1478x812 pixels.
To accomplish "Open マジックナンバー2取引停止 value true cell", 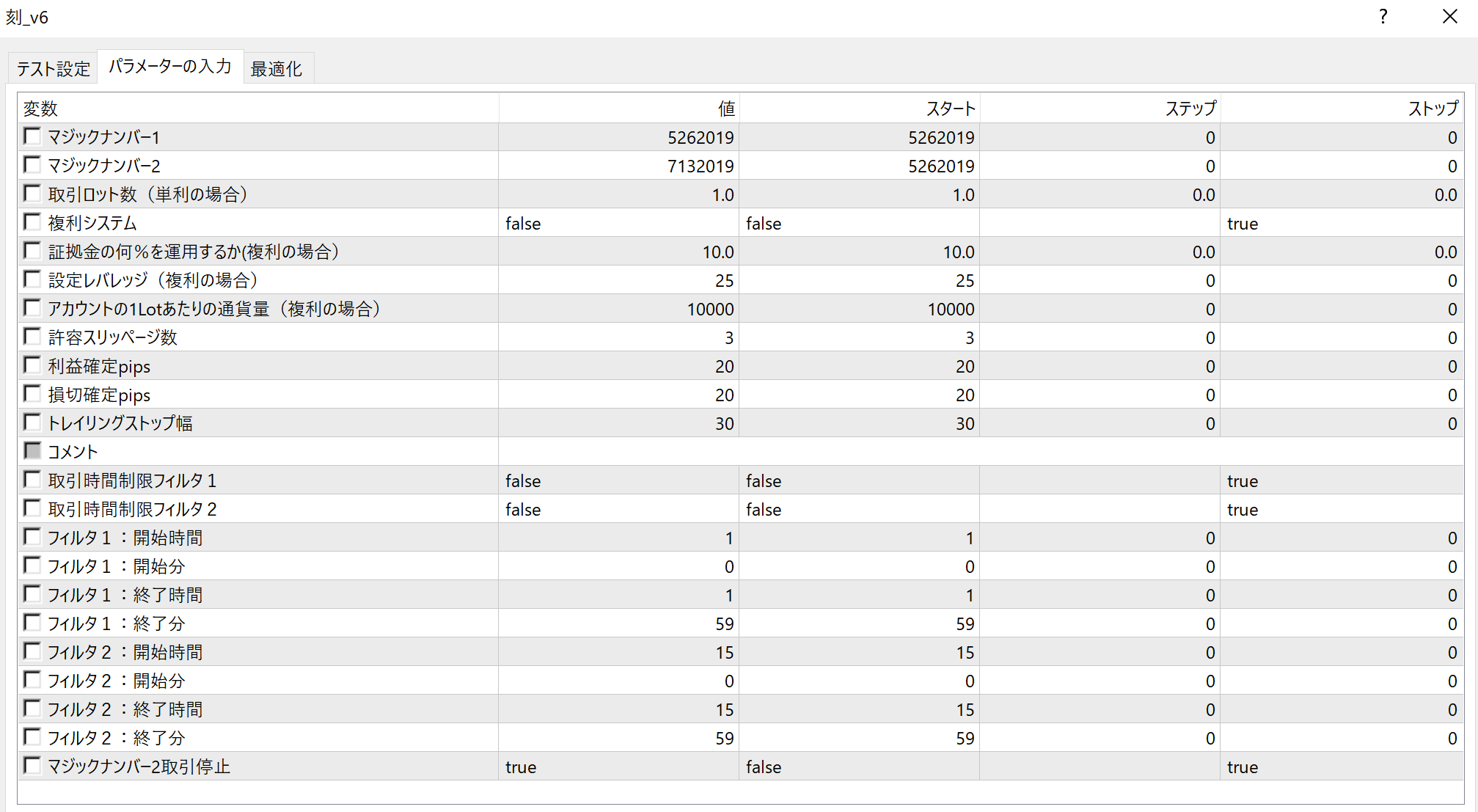I will 618,767.
